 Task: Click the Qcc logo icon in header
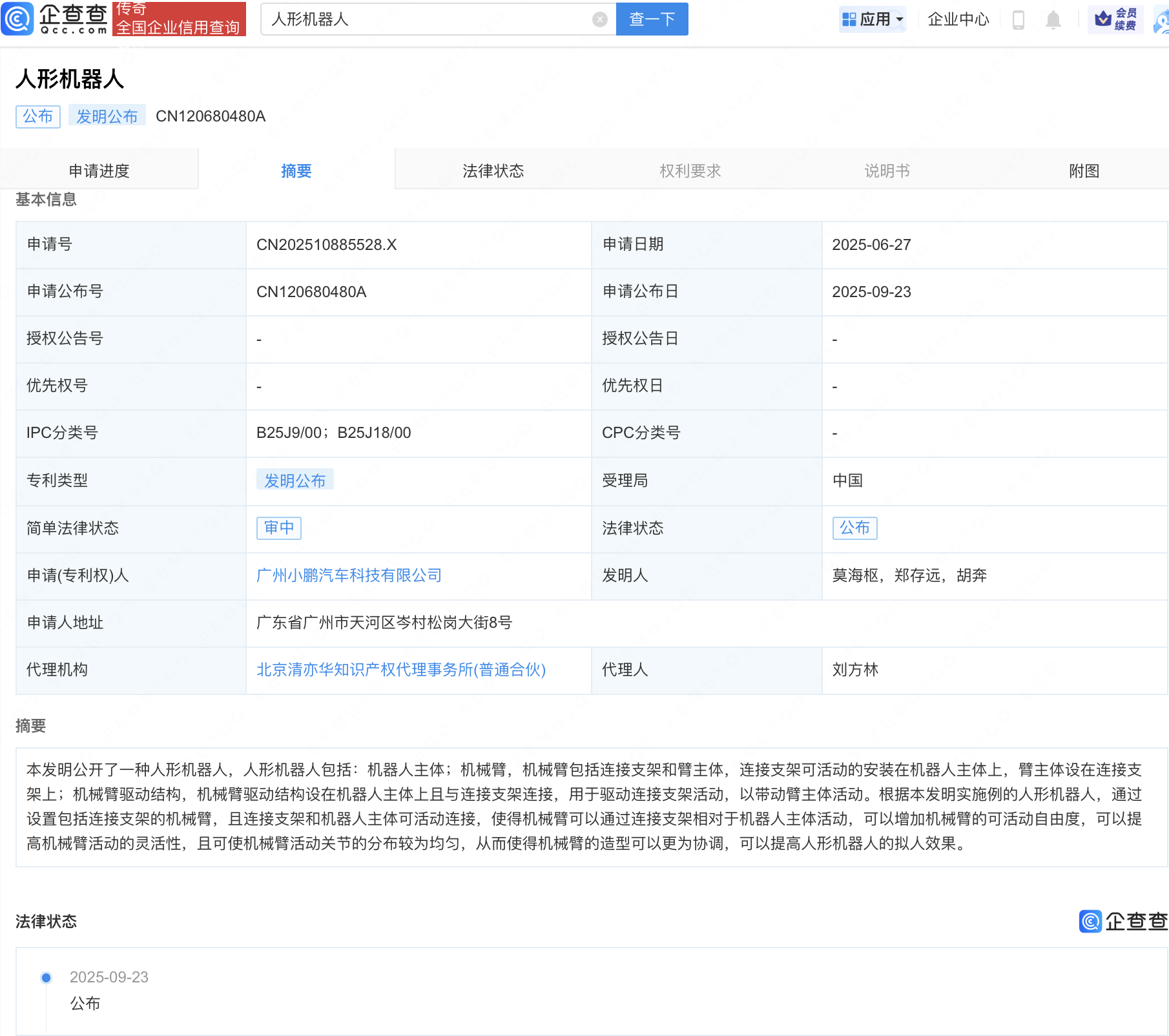click(x=17, y=19)
